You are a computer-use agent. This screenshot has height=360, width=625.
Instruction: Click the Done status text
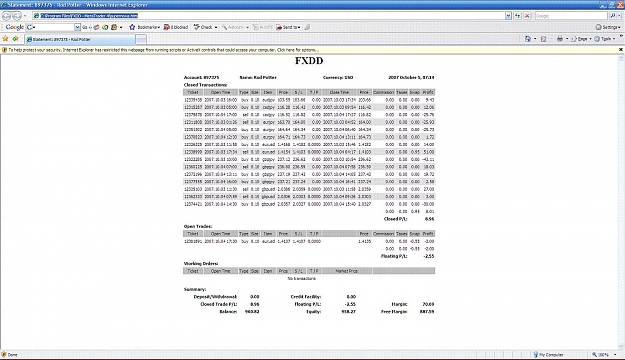coord(12,354)
